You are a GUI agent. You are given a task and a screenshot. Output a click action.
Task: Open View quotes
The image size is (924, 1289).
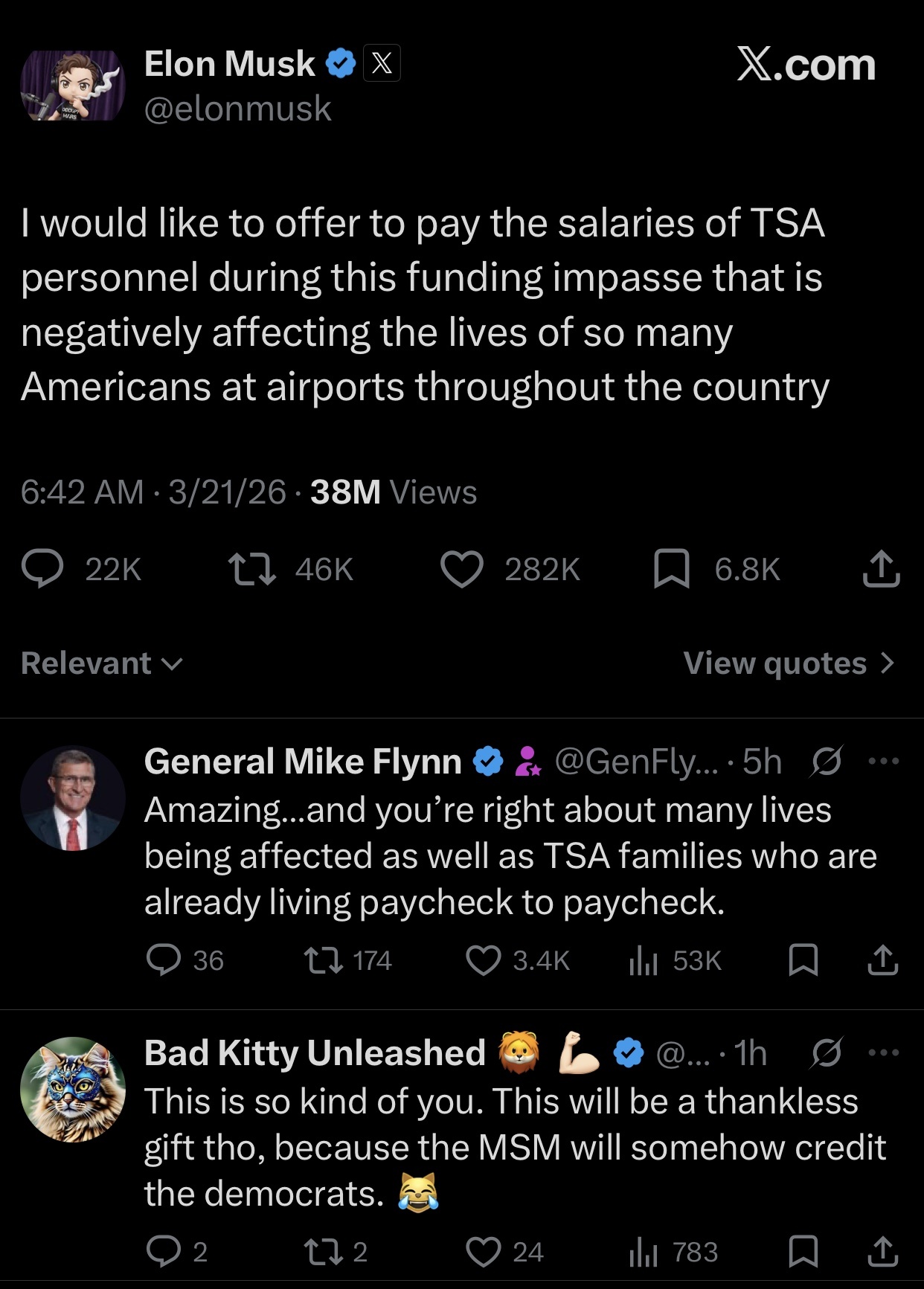tap(789, 663)
